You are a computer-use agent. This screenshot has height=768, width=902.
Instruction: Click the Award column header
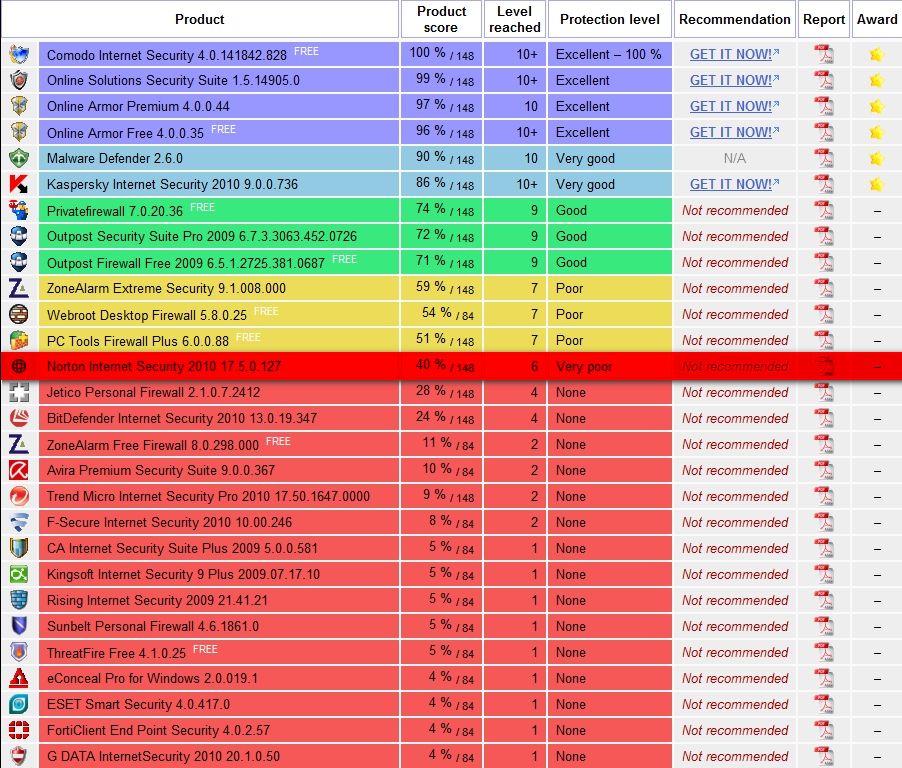(877, 20)
